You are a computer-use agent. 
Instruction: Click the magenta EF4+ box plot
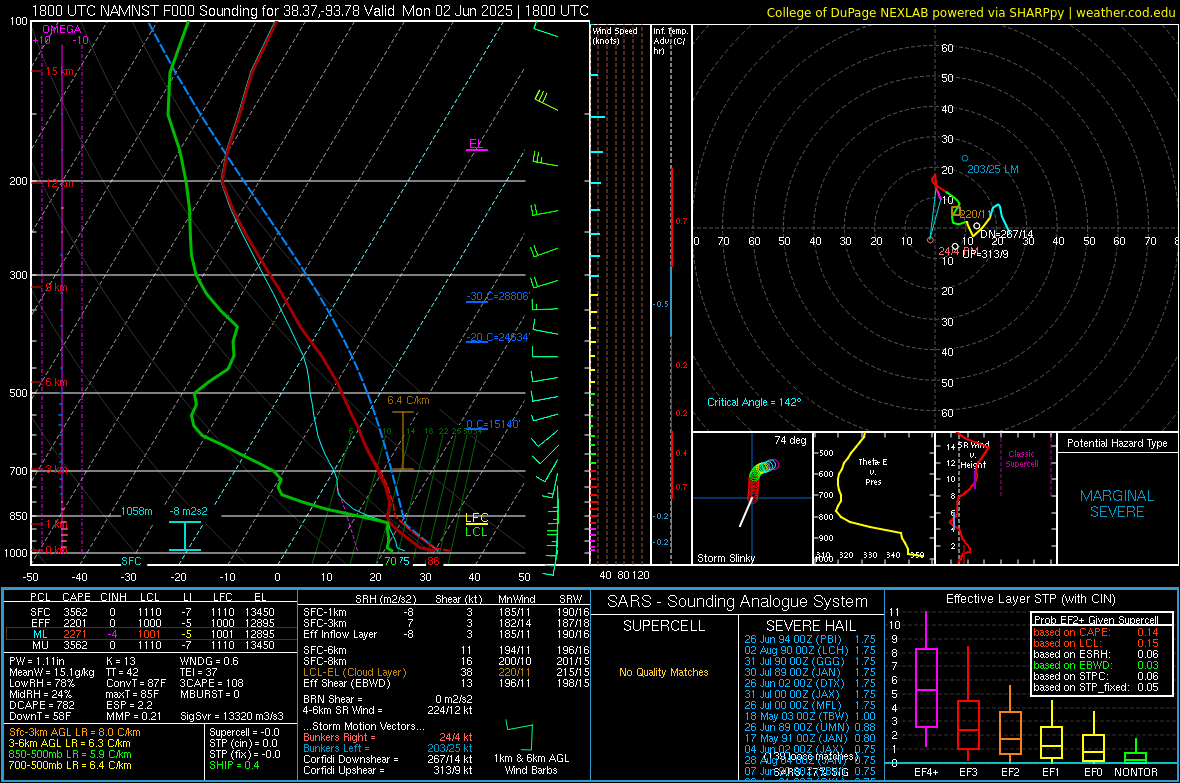926,679
